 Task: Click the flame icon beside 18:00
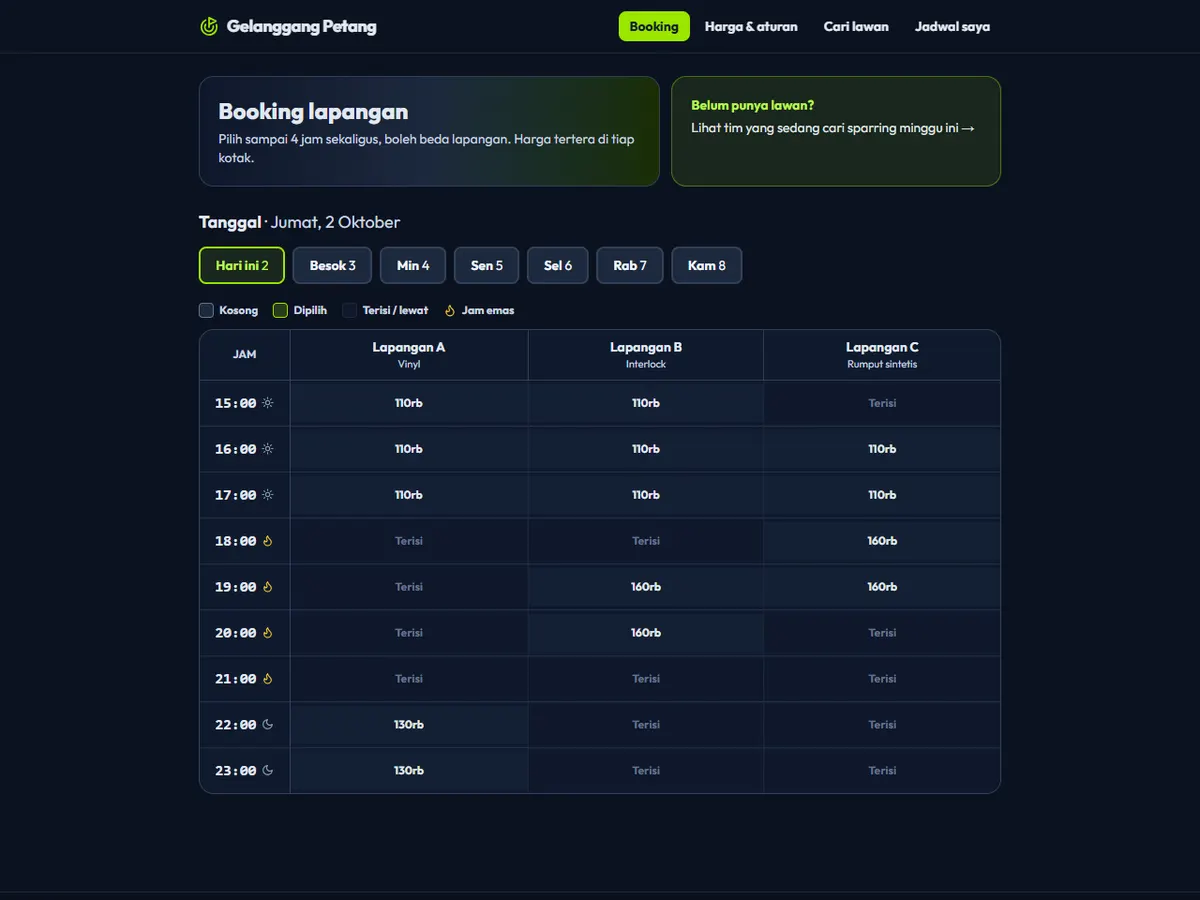[x=268, y=541]
